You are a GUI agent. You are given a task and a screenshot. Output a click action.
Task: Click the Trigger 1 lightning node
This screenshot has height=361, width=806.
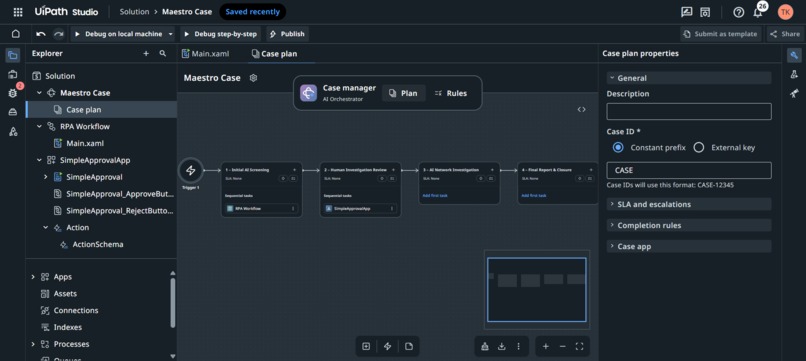coord(191,170)
